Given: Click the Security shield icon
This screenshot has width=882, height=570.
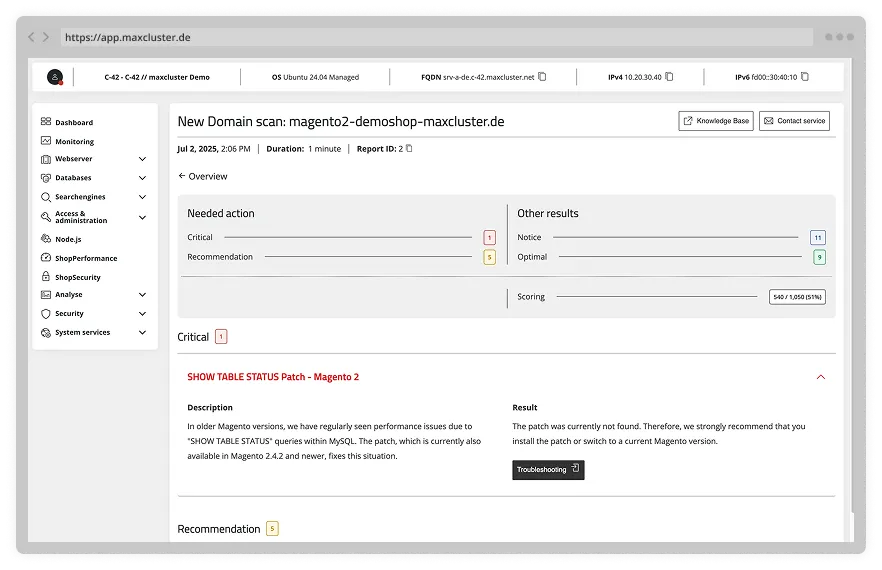Looking at the screenshot, I should tap(46, 313).
